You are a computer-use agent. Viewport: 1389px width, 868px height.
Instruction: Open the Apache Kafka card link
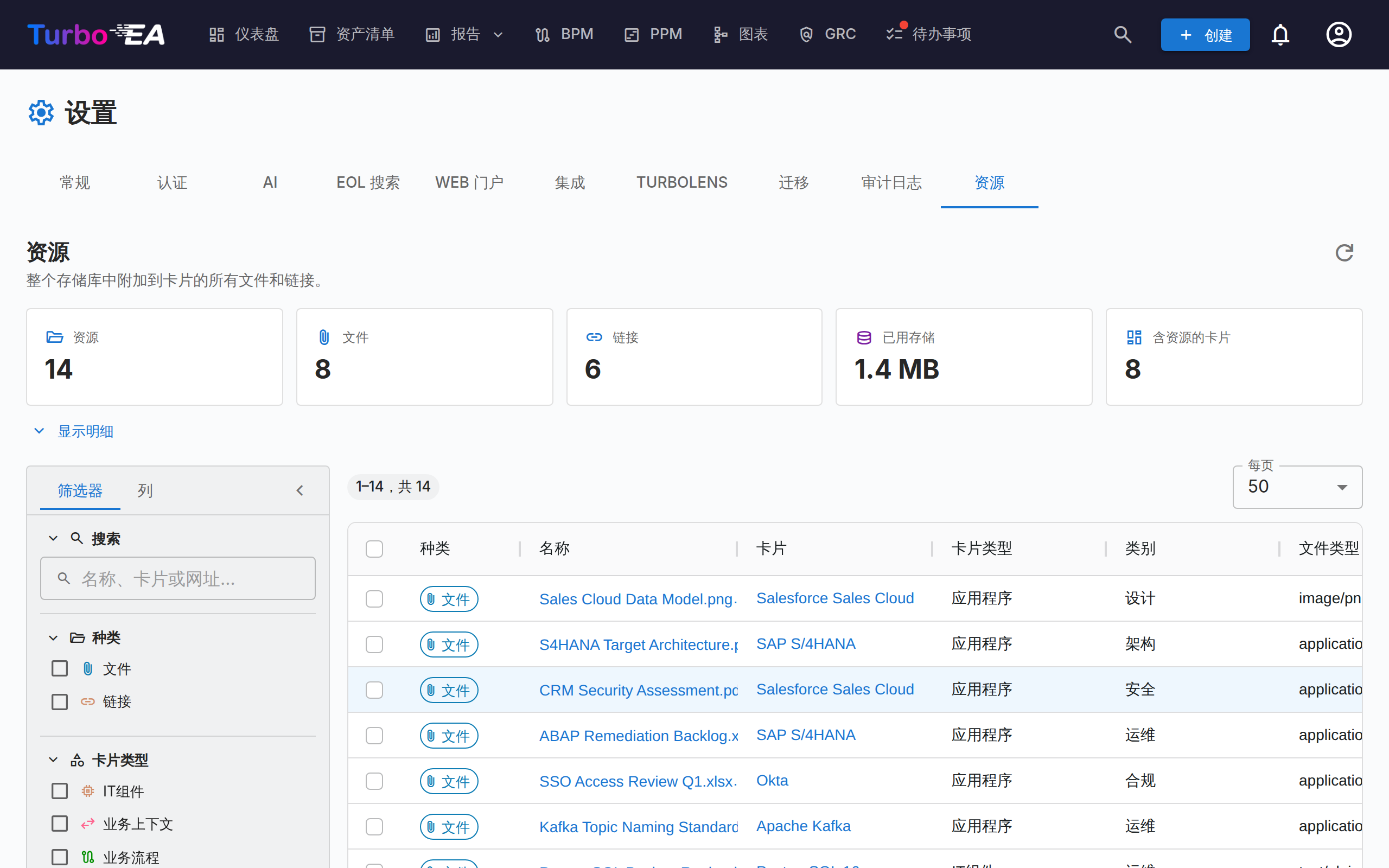pos(803,826)
